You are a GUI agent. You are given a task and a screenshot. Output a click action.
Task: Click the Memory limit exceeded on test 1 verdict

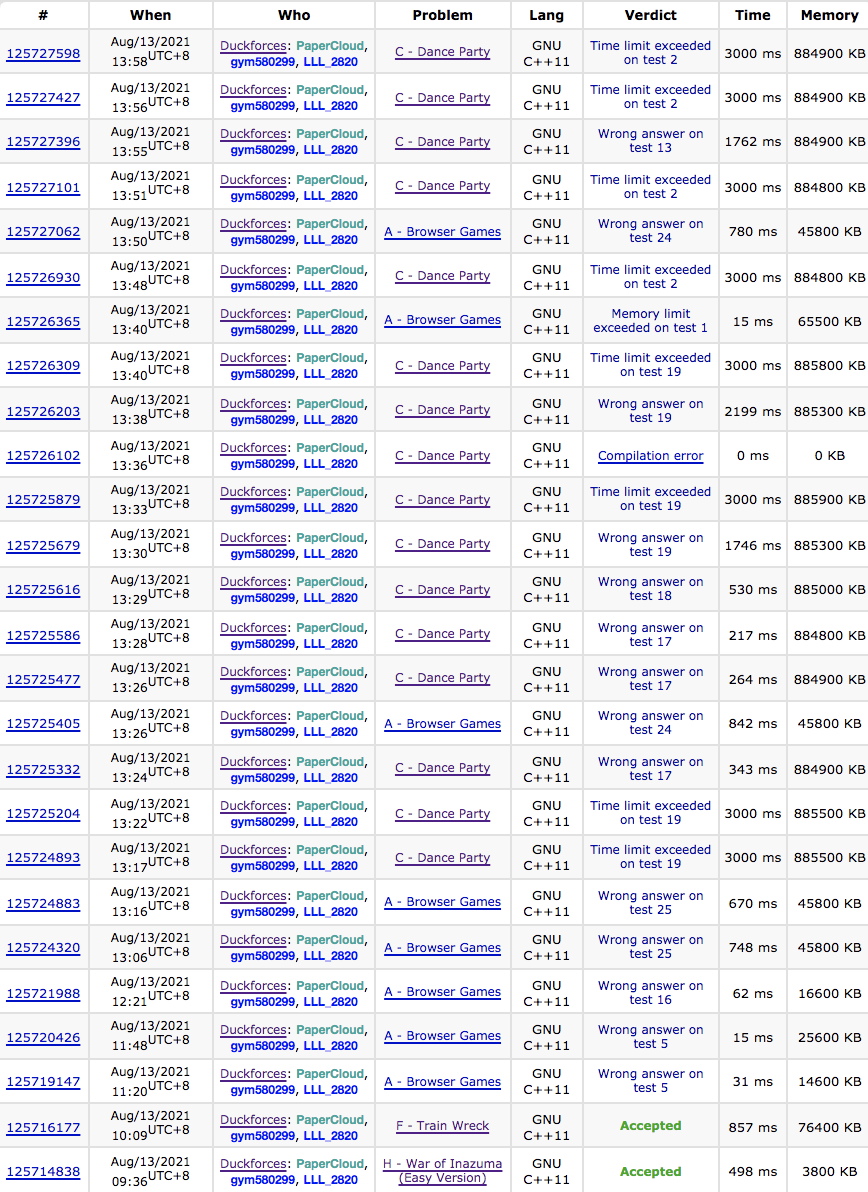point(650,321)
